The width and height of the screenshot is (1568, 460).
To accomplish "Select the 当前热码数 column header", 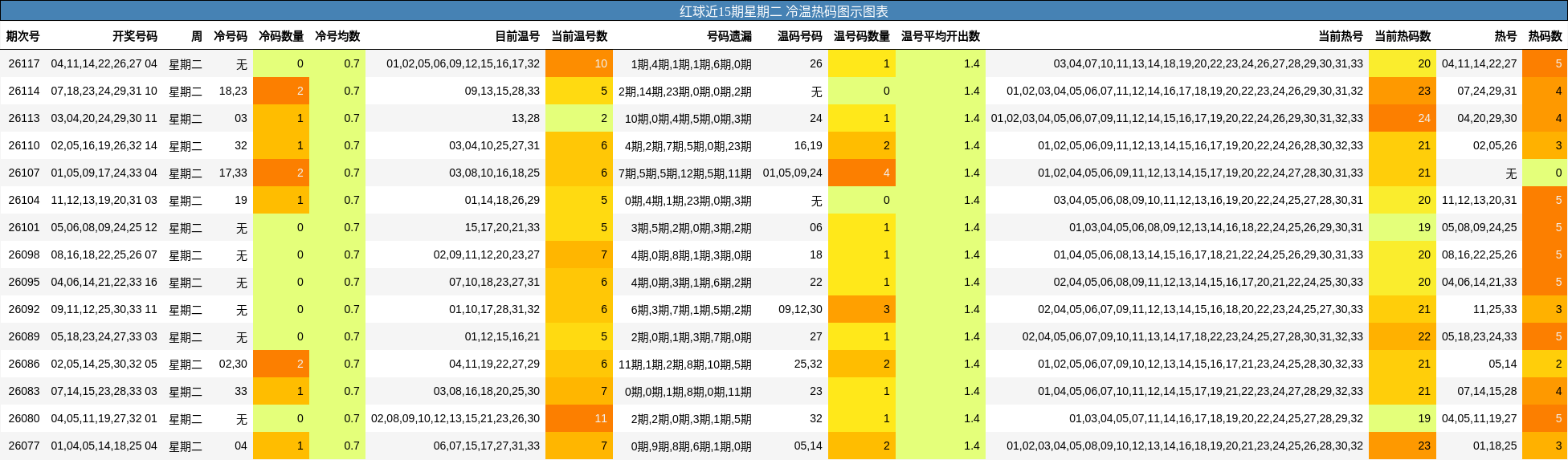I will coord(1403,36).
